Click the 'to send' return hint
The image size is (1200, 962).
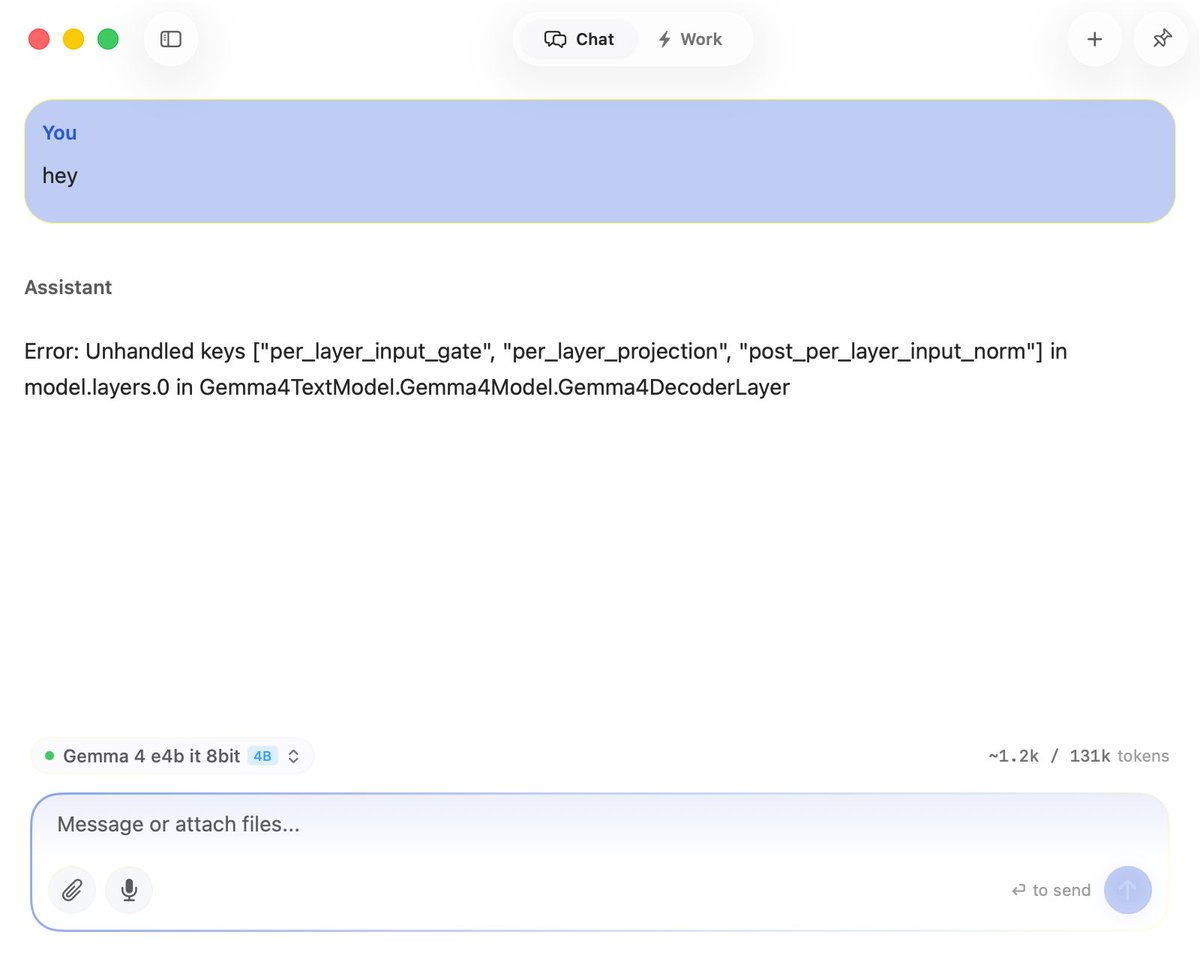click(1051, 890)
